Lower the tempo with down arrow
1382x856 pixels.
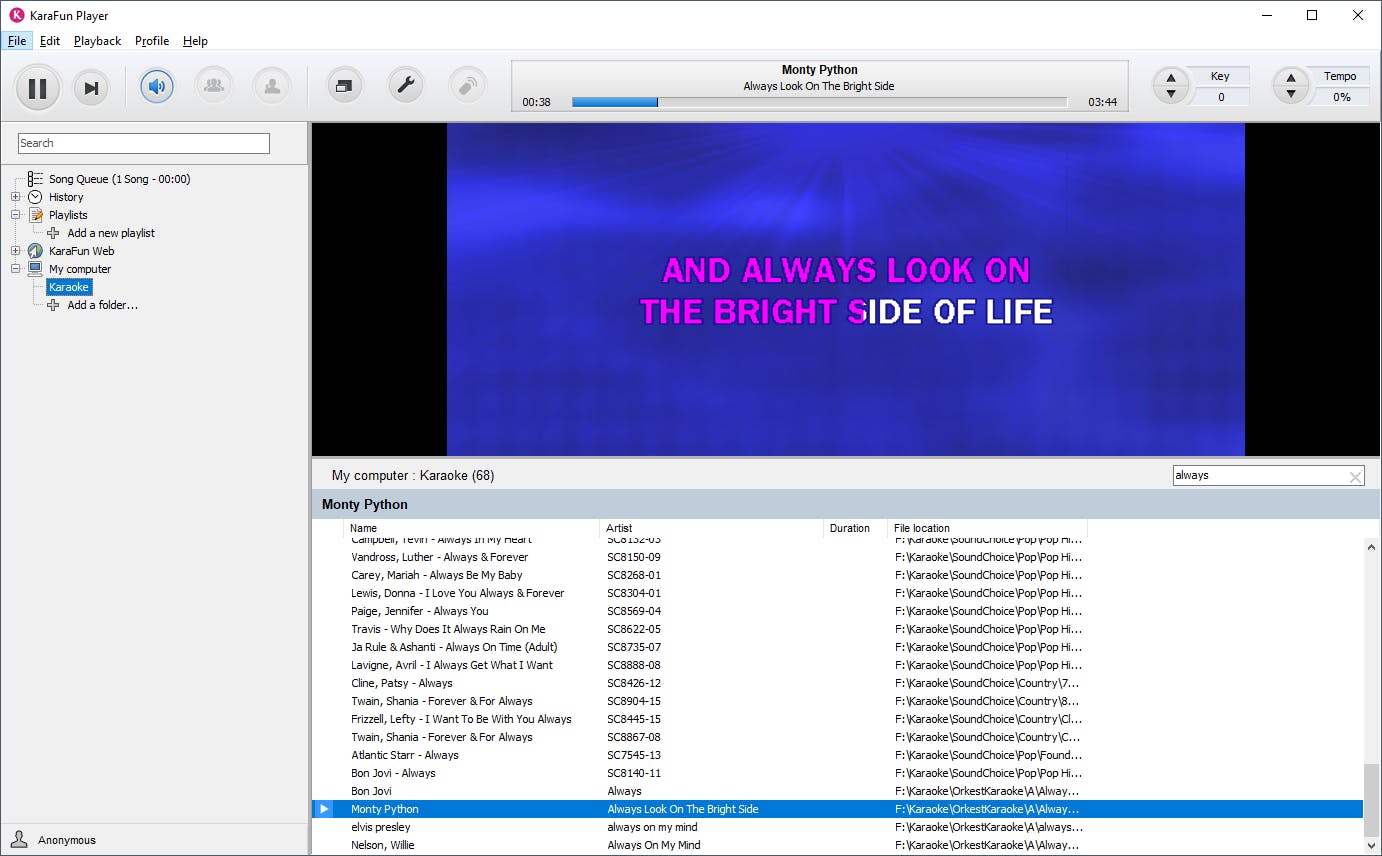pos(1291,95)
